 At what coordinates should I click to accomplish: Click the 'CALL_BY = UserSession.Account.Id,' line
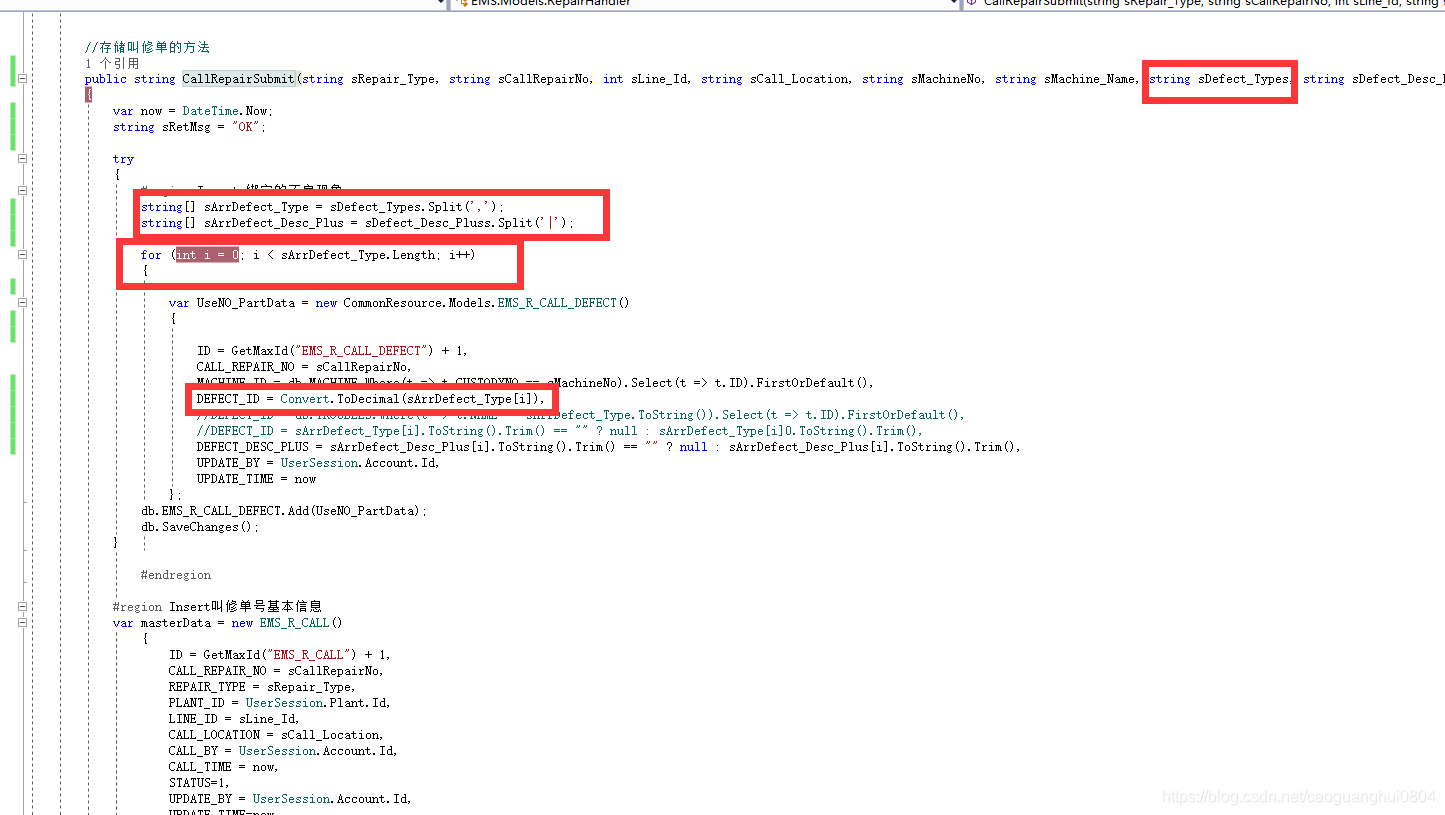tap(283, 751)
